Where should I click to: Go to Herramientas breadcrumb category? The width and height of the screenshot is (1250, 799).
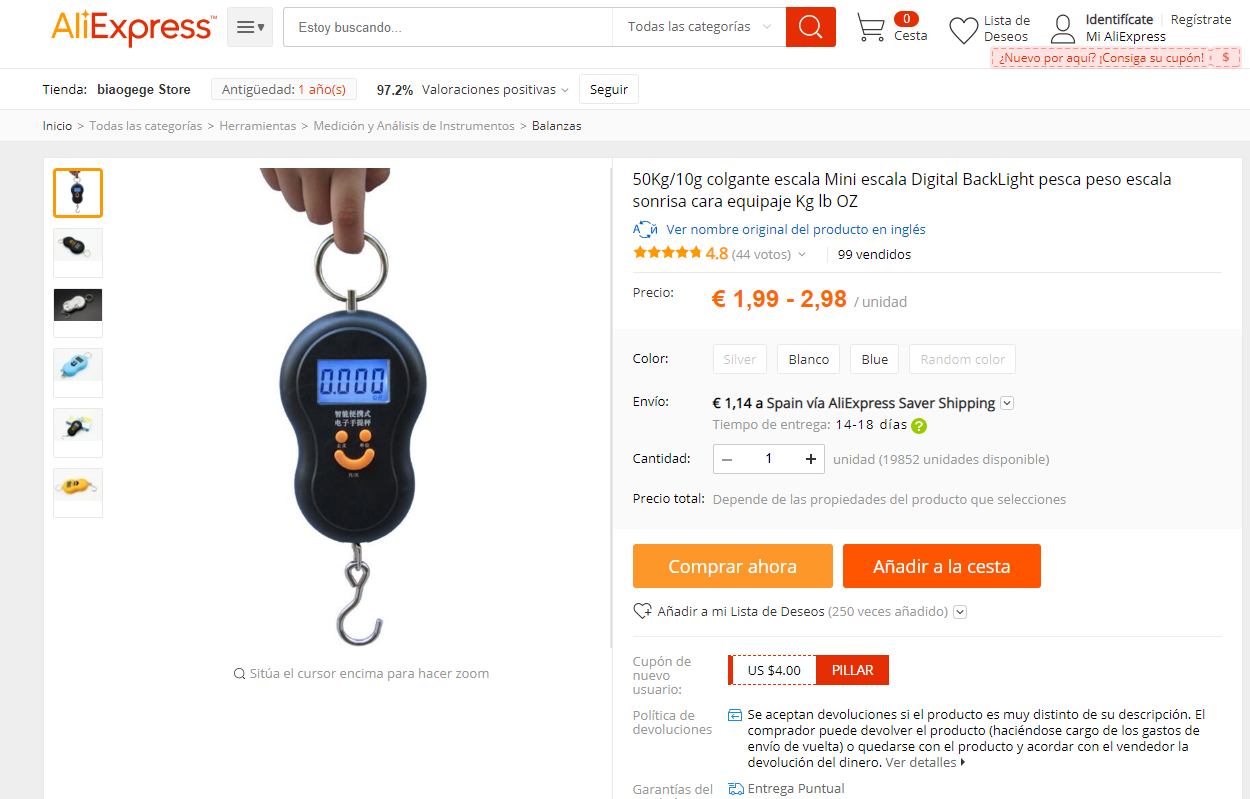pyautogui.click(x=258, y=126)
